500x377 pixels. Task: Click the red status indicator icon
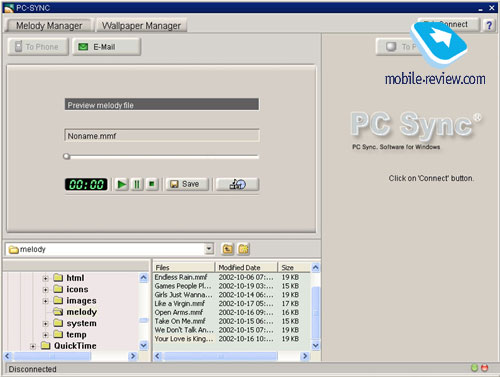click(x=485, y=368)
